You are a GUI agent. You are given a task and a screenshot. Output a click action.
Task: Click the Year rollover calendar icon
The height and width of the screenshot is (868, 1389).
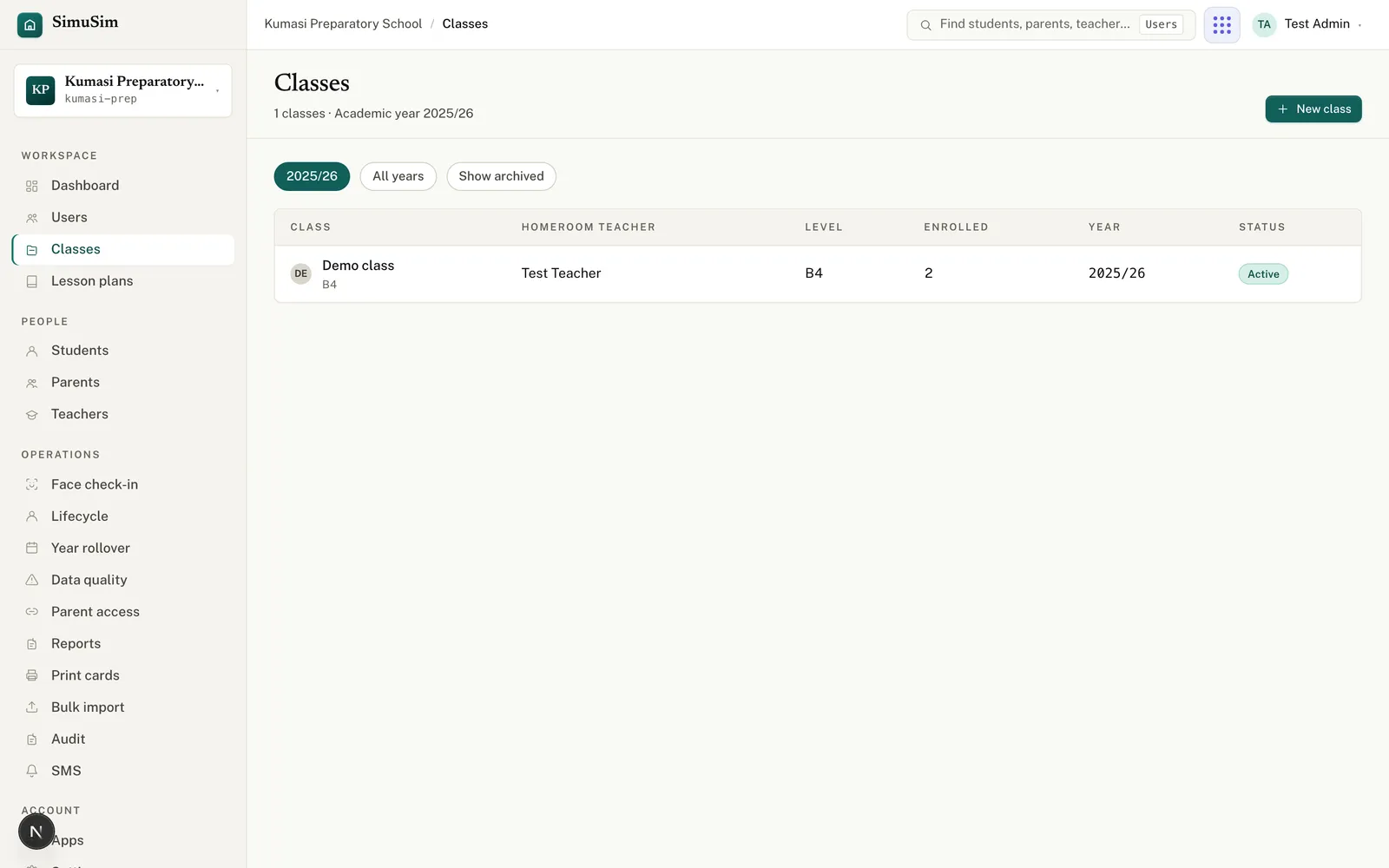click(x=32, y=548)
